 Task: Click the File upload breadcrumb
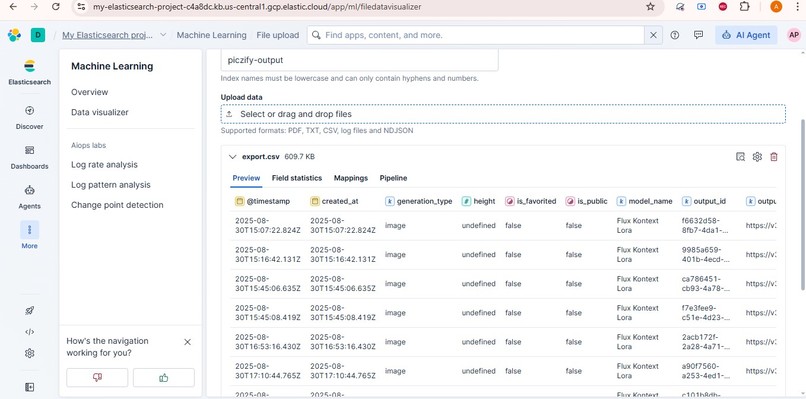[278, 35]
